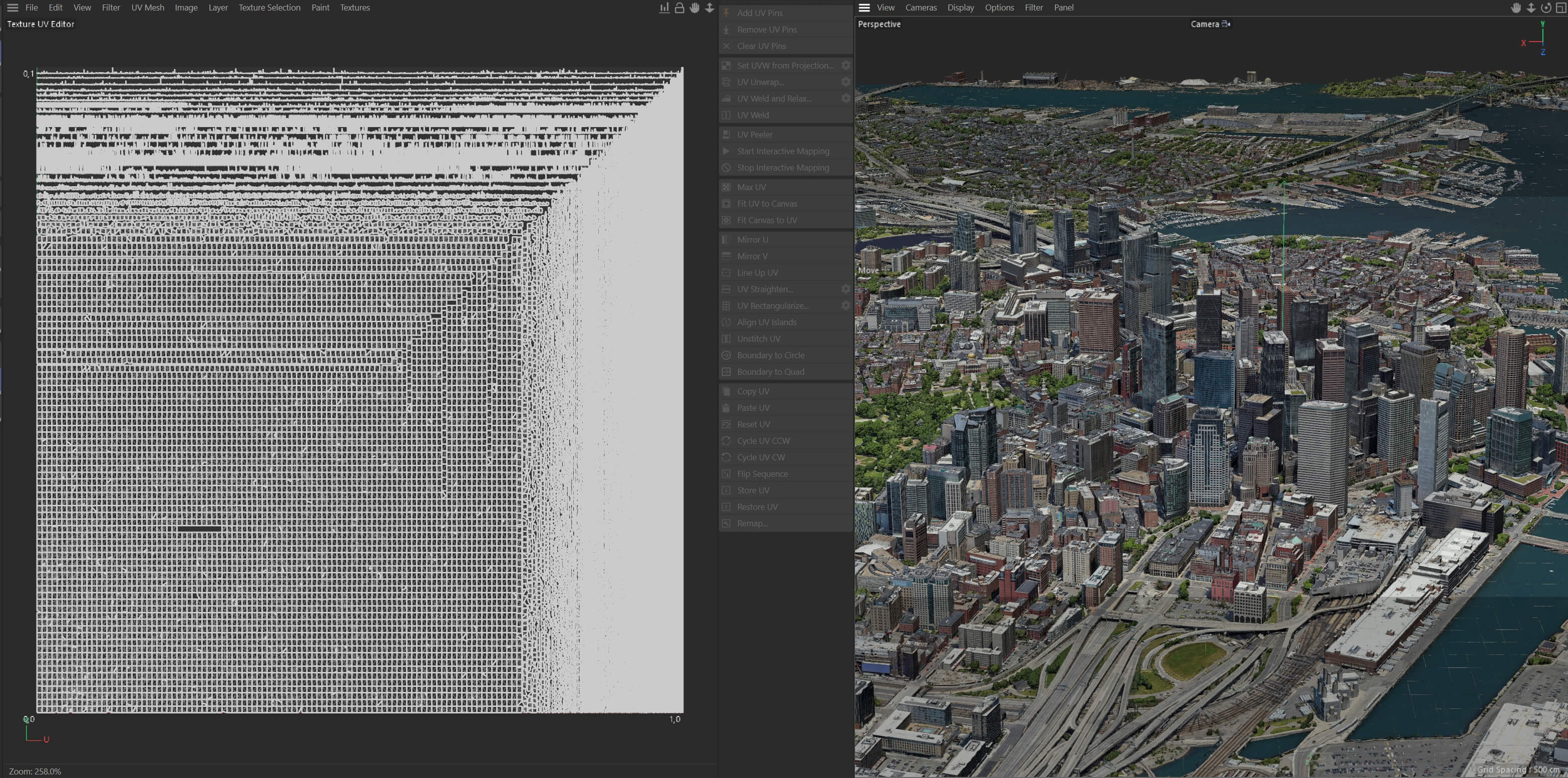Open the Display menu in viewport

pyautogui.click(x=961, y=8)
